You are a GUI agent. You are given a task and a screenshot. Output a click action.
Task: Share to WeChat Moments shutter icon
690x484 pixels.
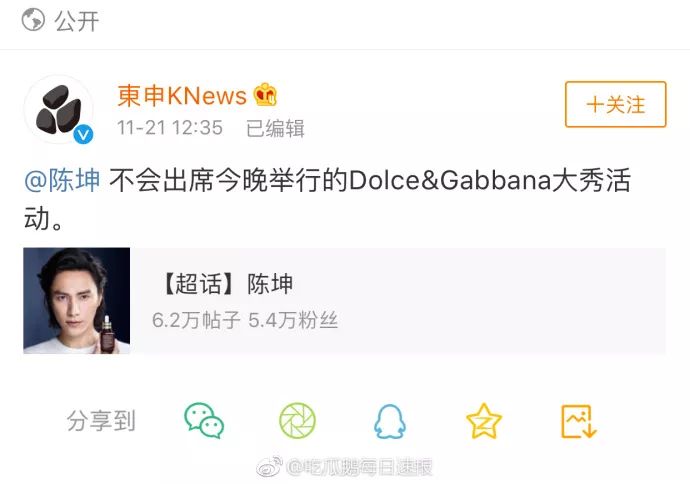click(297, 421)
